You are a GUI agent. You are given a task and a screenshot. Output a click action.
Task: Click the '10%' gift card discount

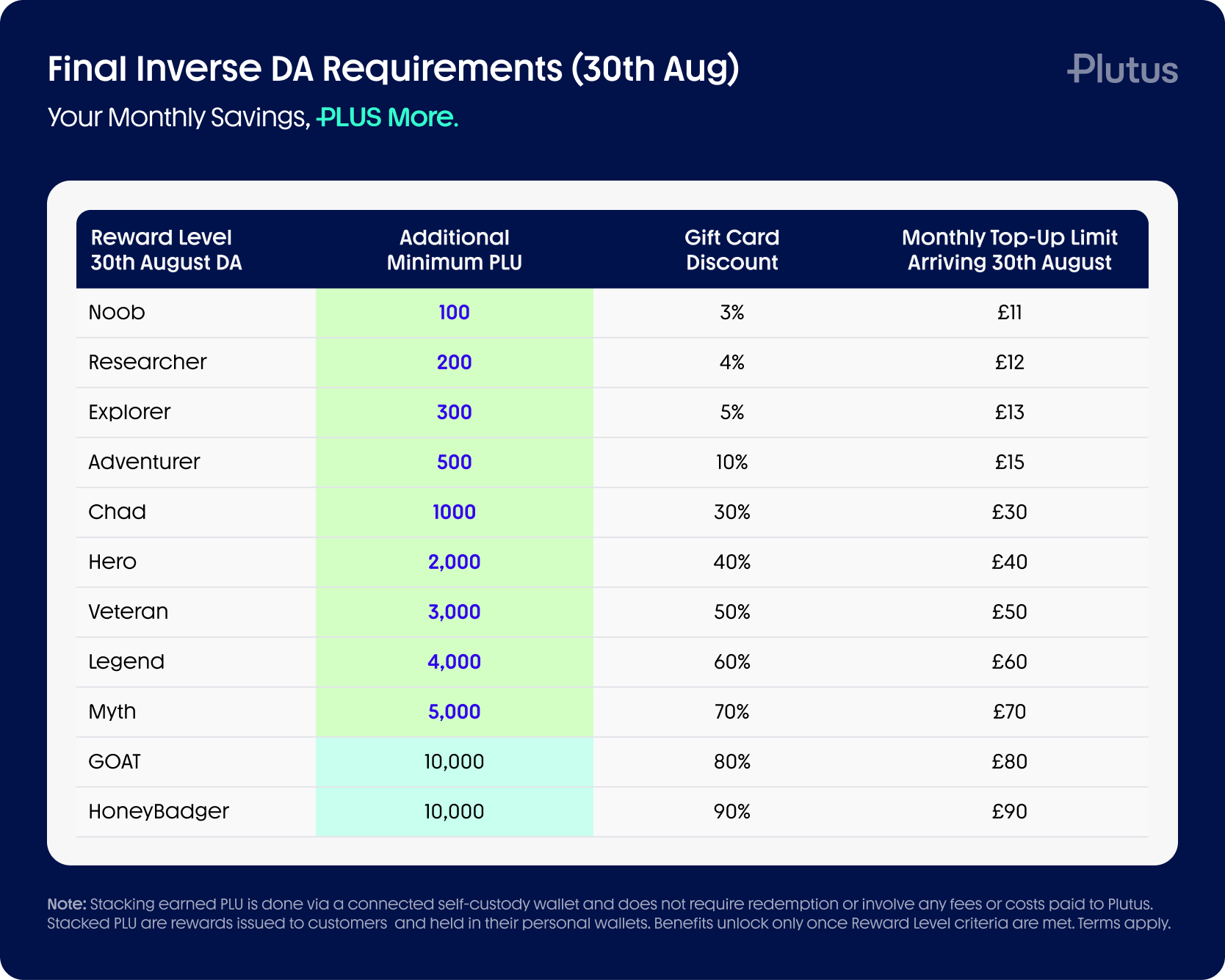[x=731, y=462]
